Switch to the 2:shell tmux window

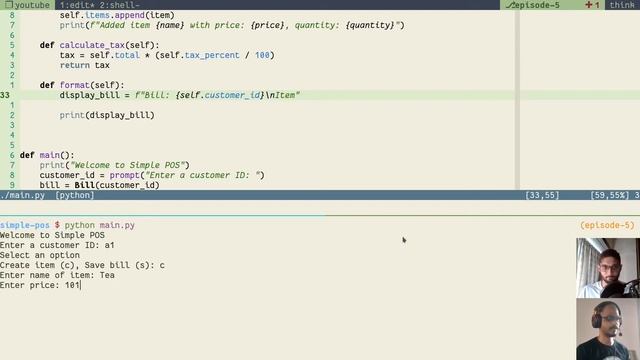pyautogui.click(x=120, y=5)
